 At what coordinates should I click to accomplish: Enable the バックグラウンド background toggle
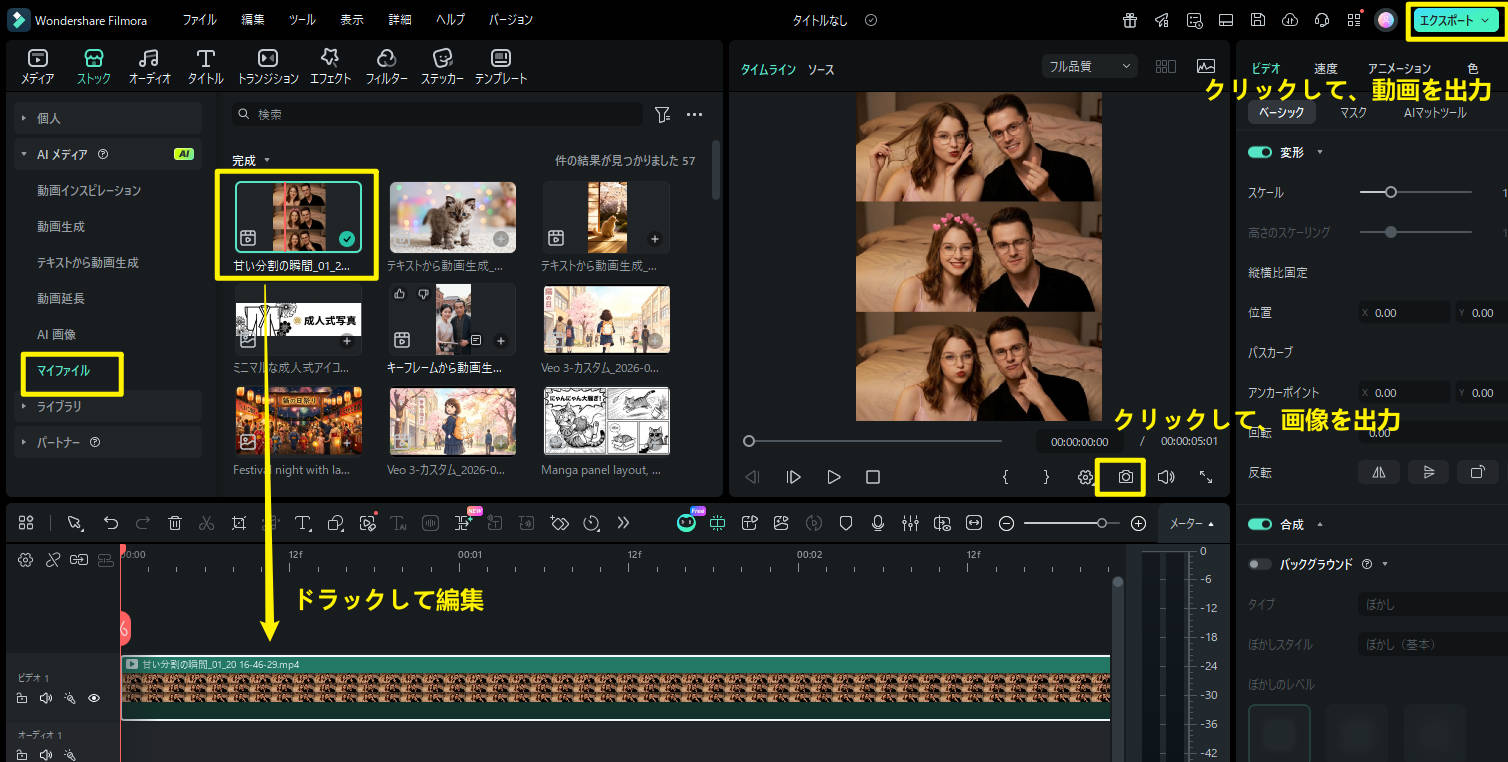point(1258,564)
